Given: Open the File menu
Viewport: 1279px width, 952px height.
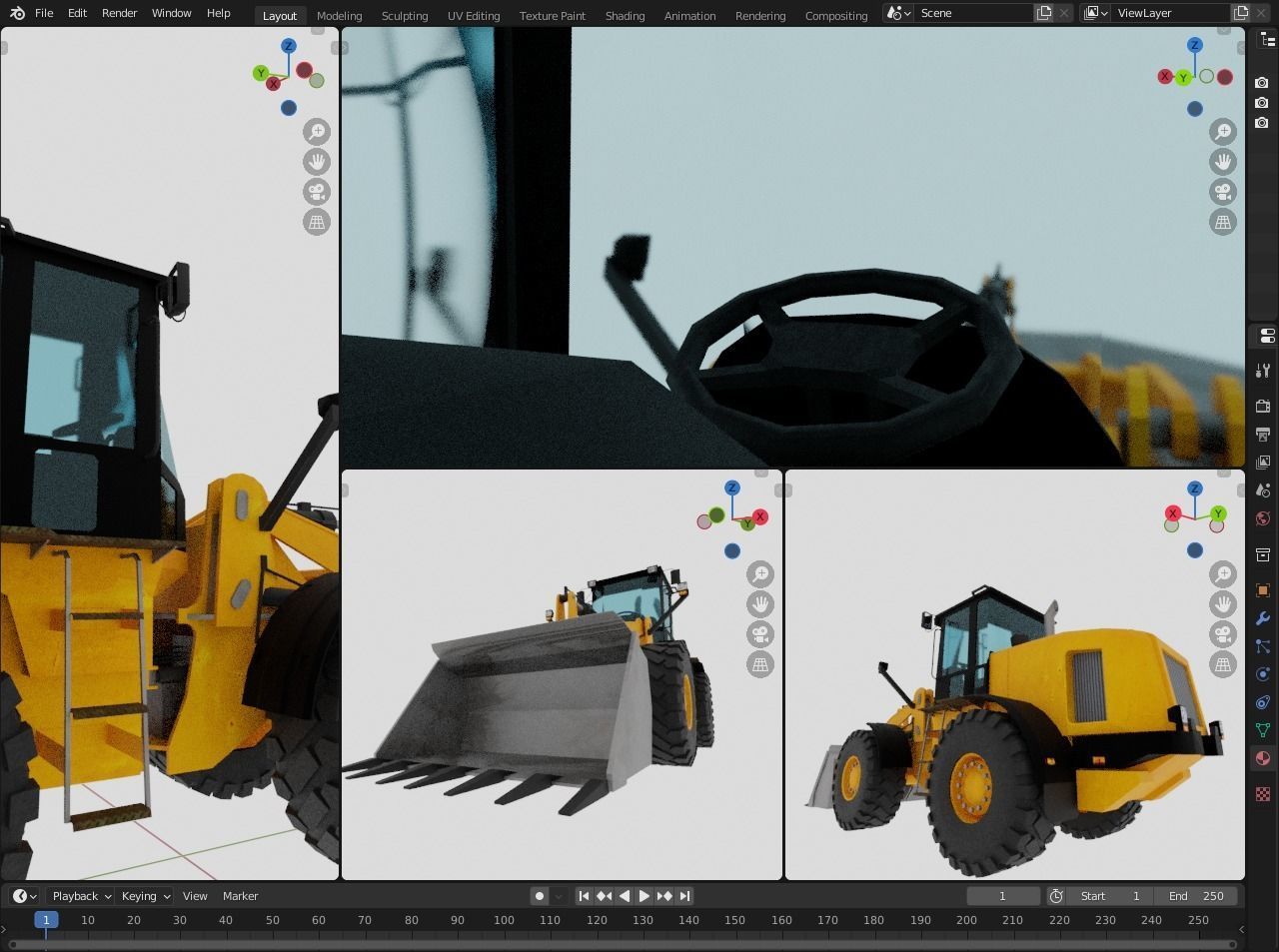Looking at the screenshot, I should (x=44, y=13).
